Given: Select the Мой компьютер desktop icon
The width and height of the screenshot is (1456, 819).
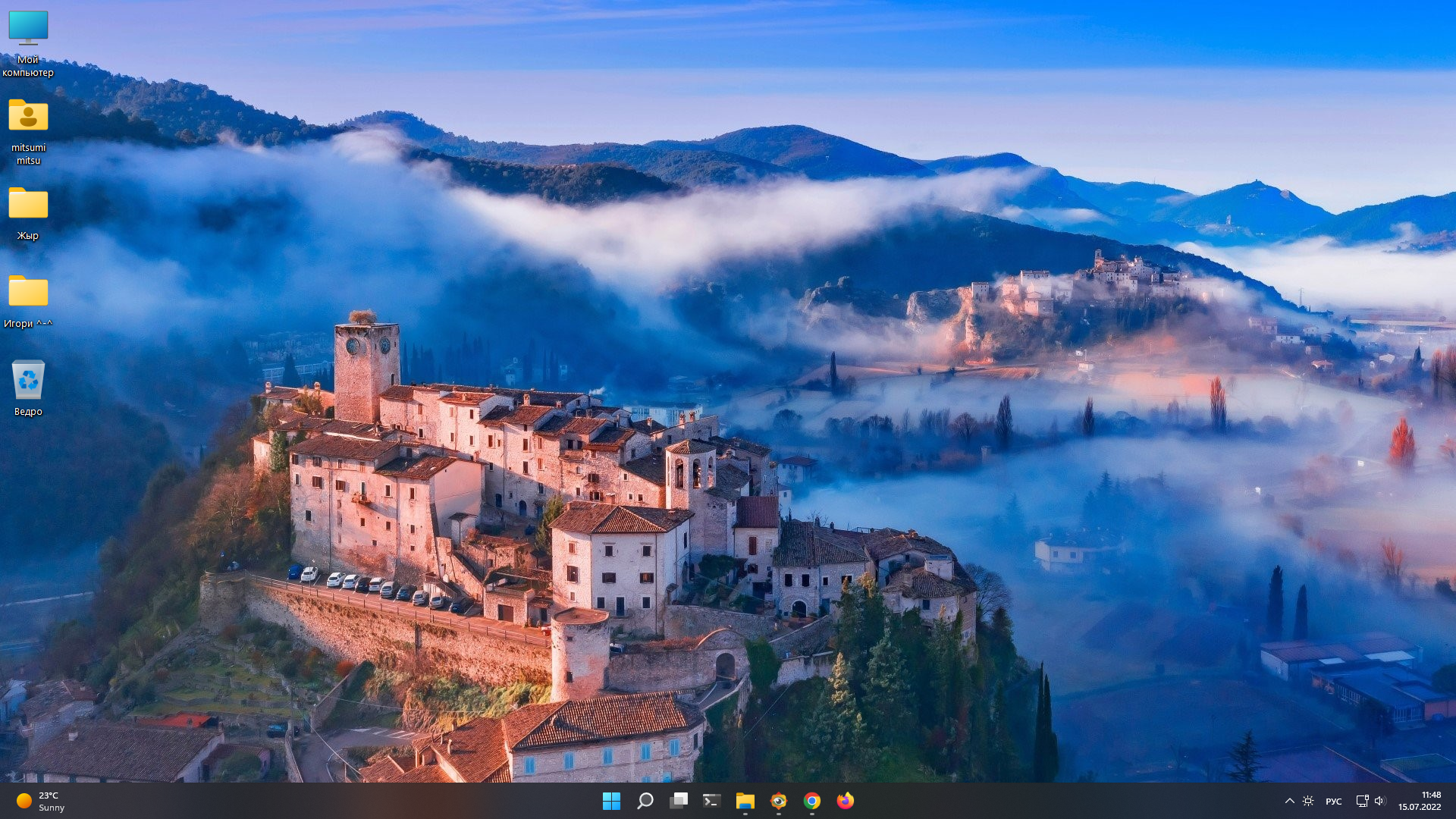Looking at the screenshot, I should (28, 44).
